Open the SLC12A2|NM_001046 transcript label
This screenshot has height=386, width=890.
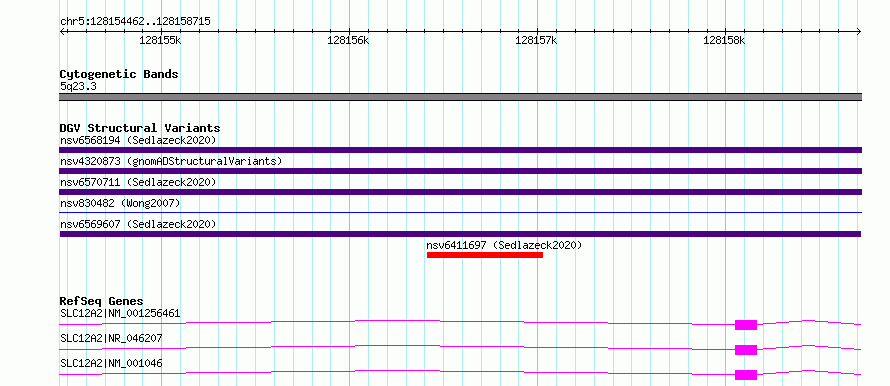click(111, 363)
